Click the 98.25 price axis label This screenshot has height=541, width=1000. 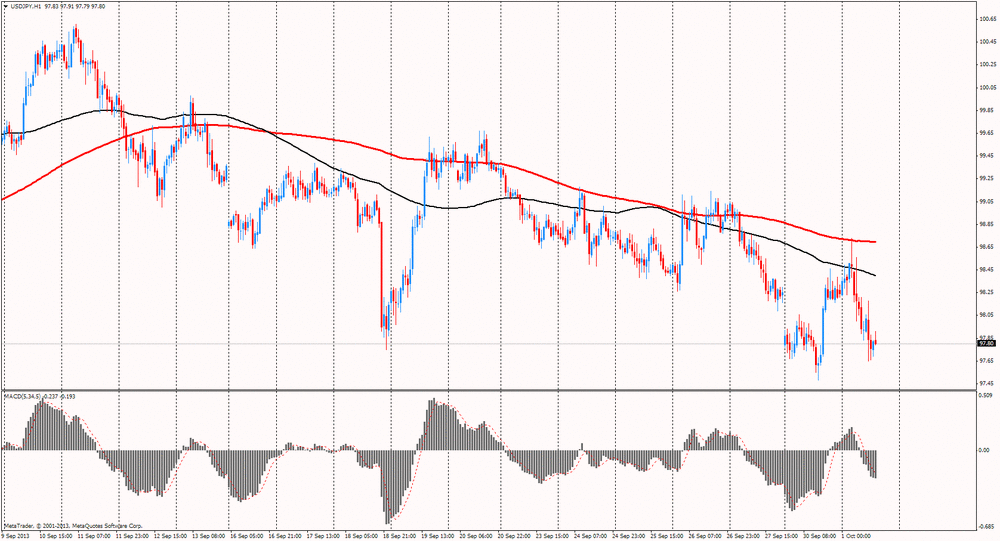(x=987, y=292)
